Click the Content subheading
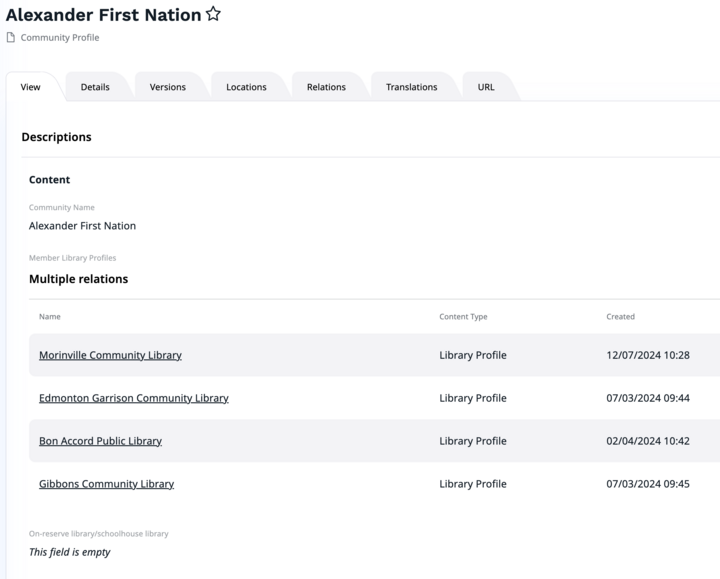720x579 pixels. tap(50, 180)
